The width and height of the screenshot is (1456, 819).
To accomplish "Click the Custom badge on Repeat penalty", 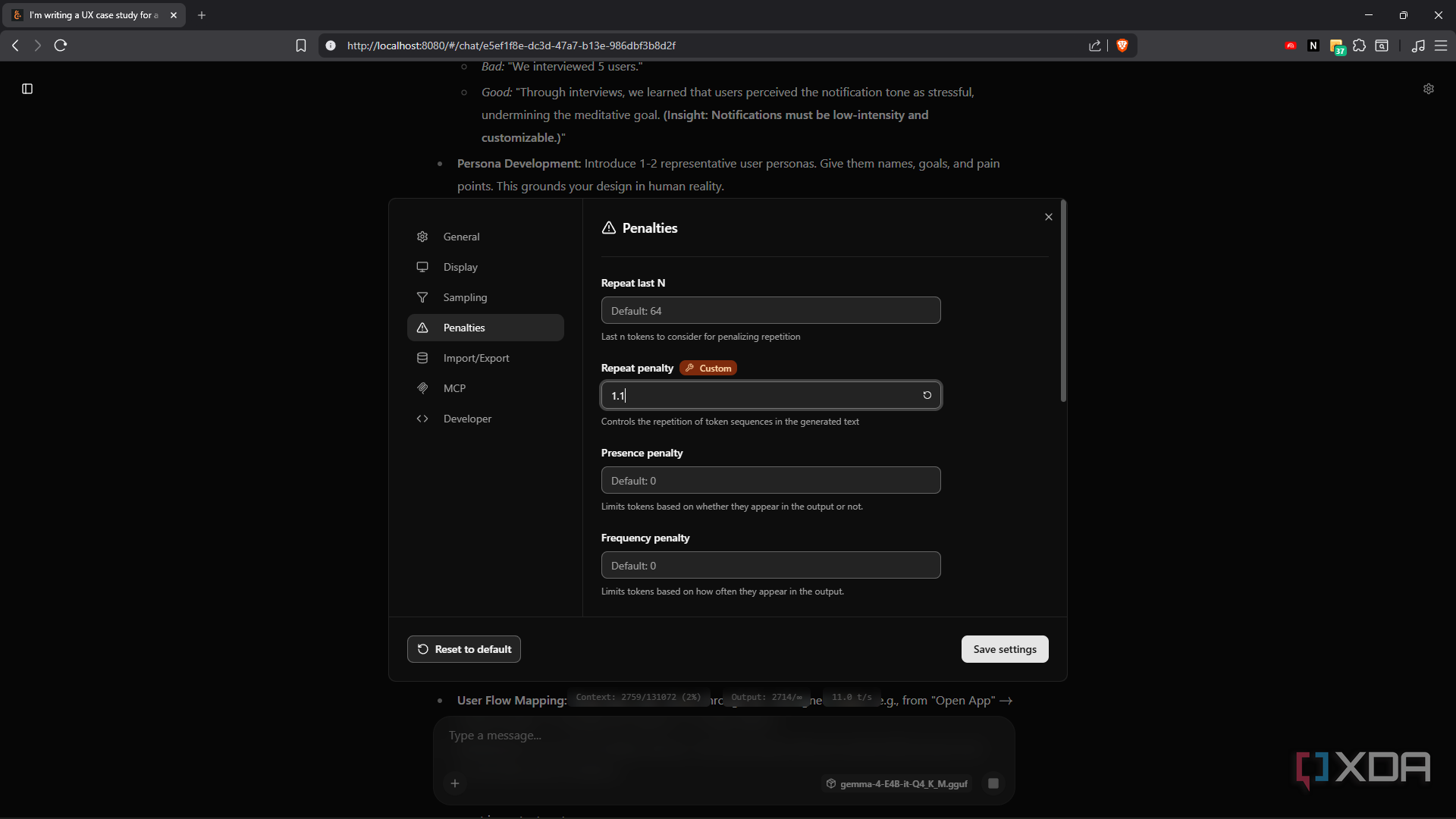I will (708, 368).
